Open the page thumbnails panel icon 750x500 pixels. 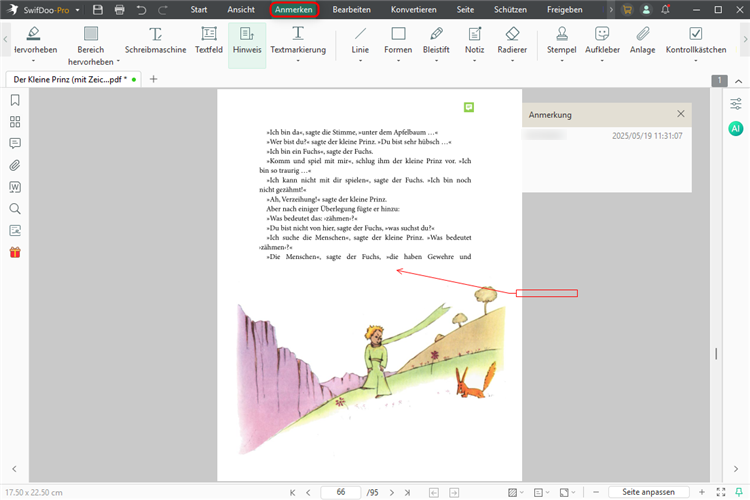pyautogui.click(x=15, y=122)
